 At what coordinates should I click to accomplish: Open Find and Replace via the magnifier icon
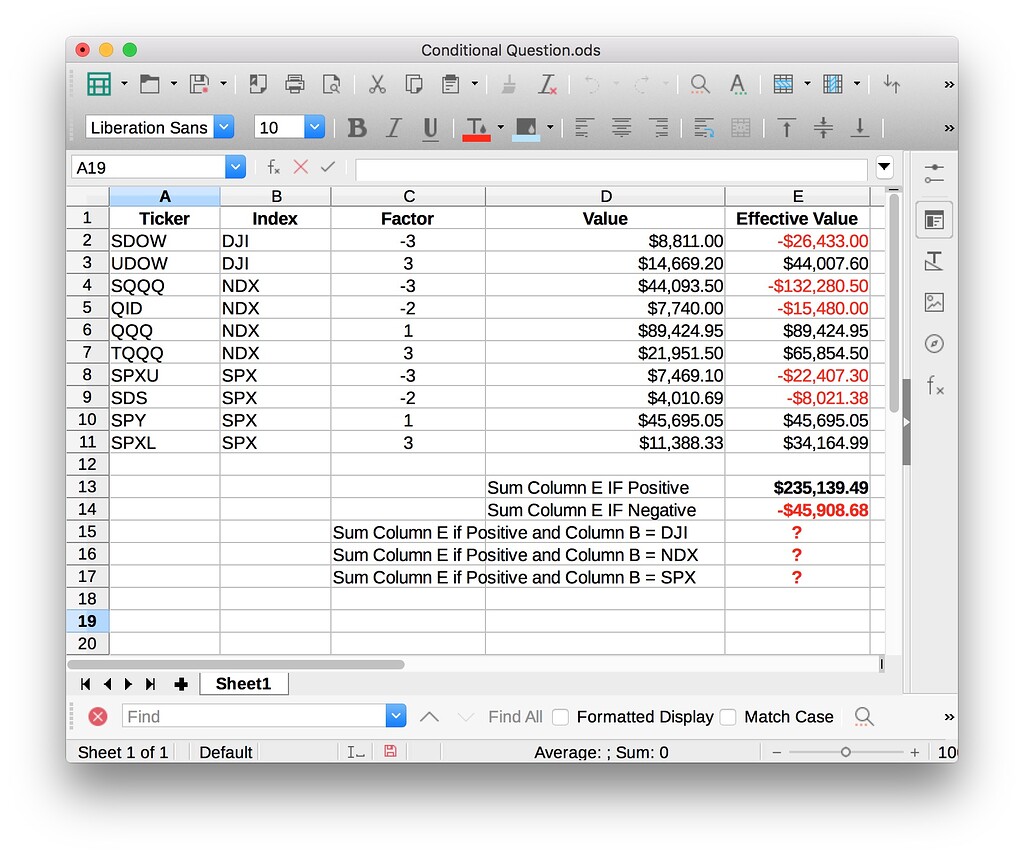click(x=698, y=84)
